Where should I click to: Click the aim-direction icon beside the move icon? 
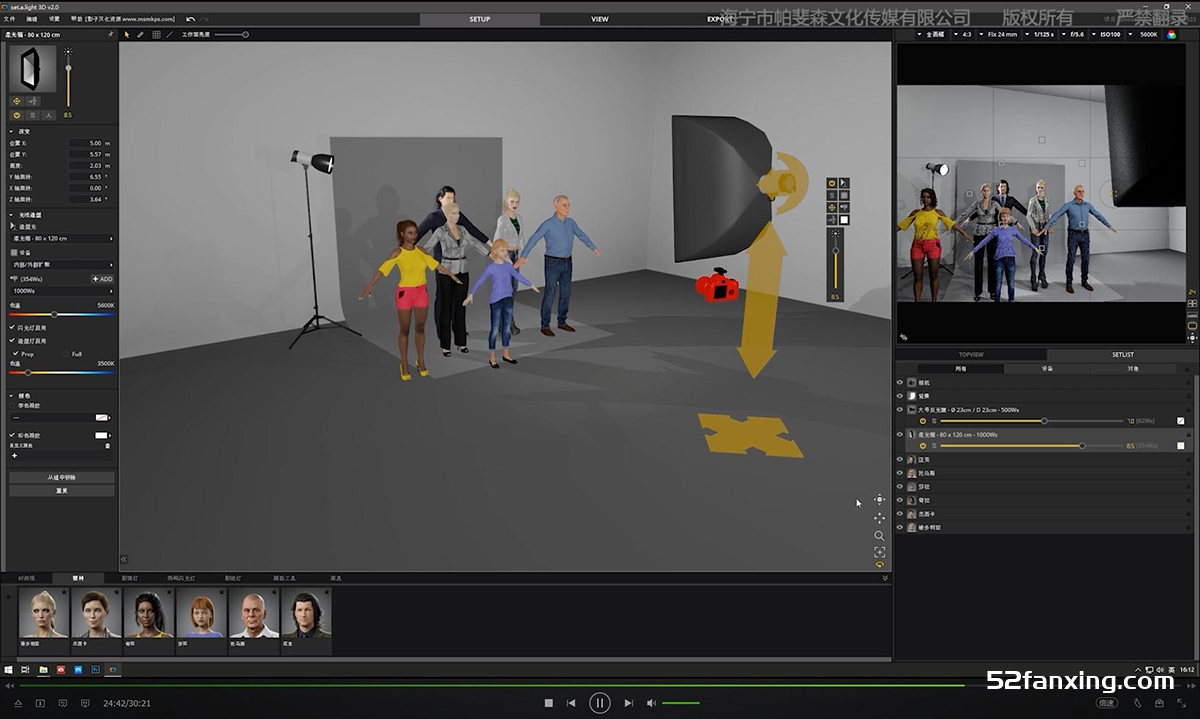(x=33, y=101)
